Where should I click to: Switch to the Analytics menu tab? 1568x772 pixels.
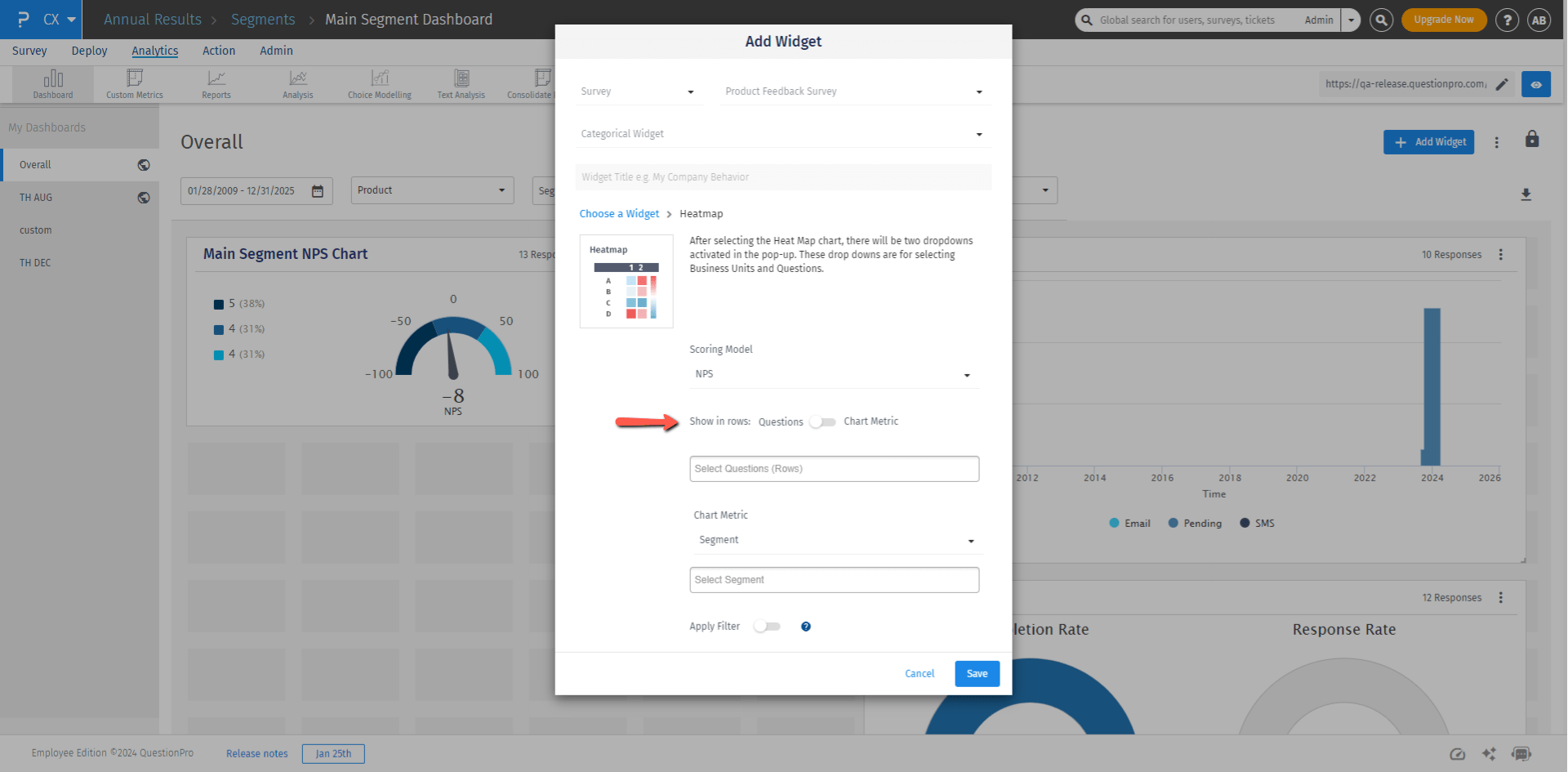154,51
